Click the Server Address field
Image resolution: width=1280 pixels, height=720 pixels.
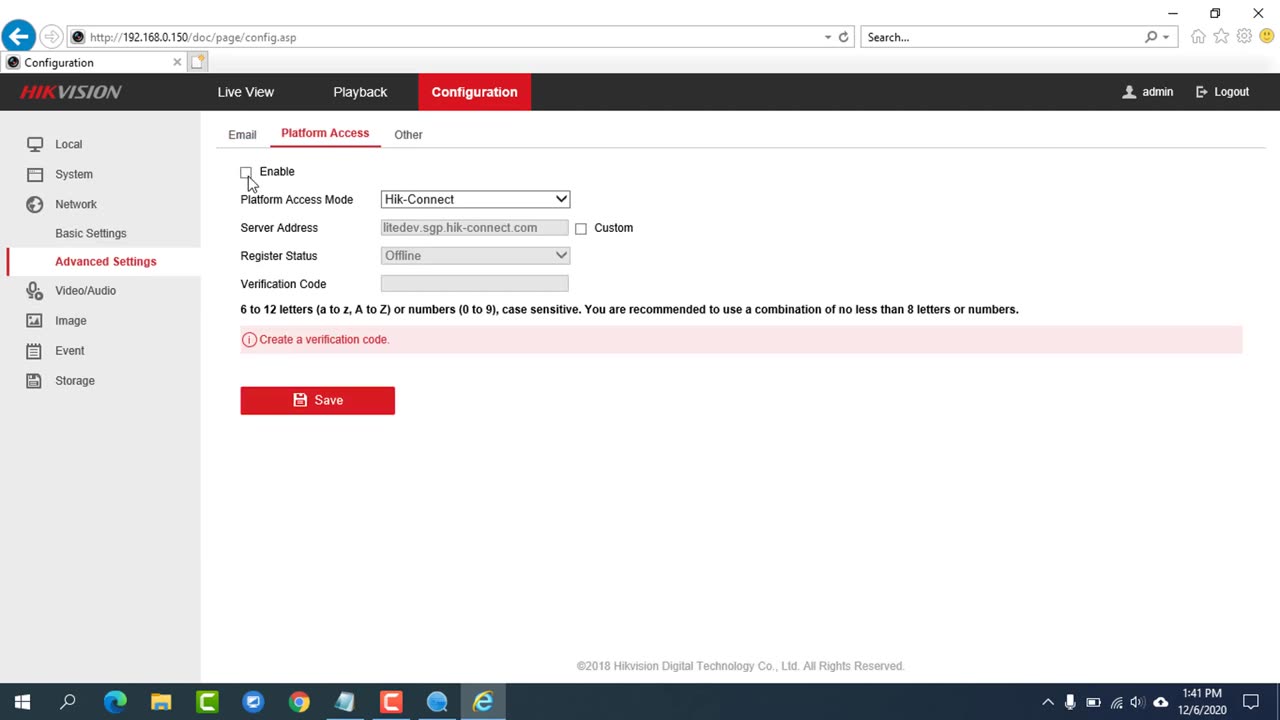pyautogui.click(x=474, y=228)
